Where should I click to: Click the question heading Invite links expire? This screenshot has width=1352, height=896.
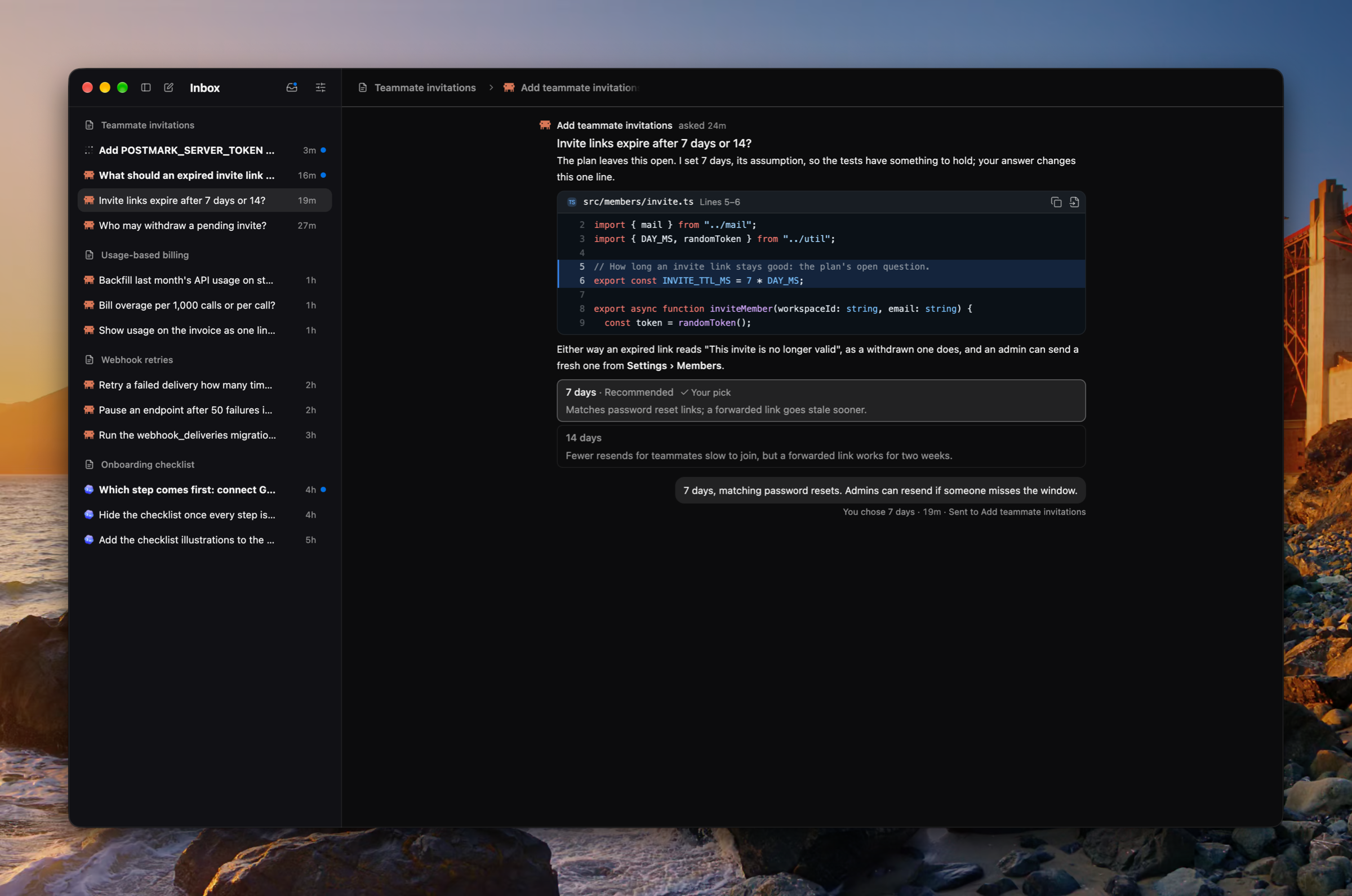pos(653,144)
